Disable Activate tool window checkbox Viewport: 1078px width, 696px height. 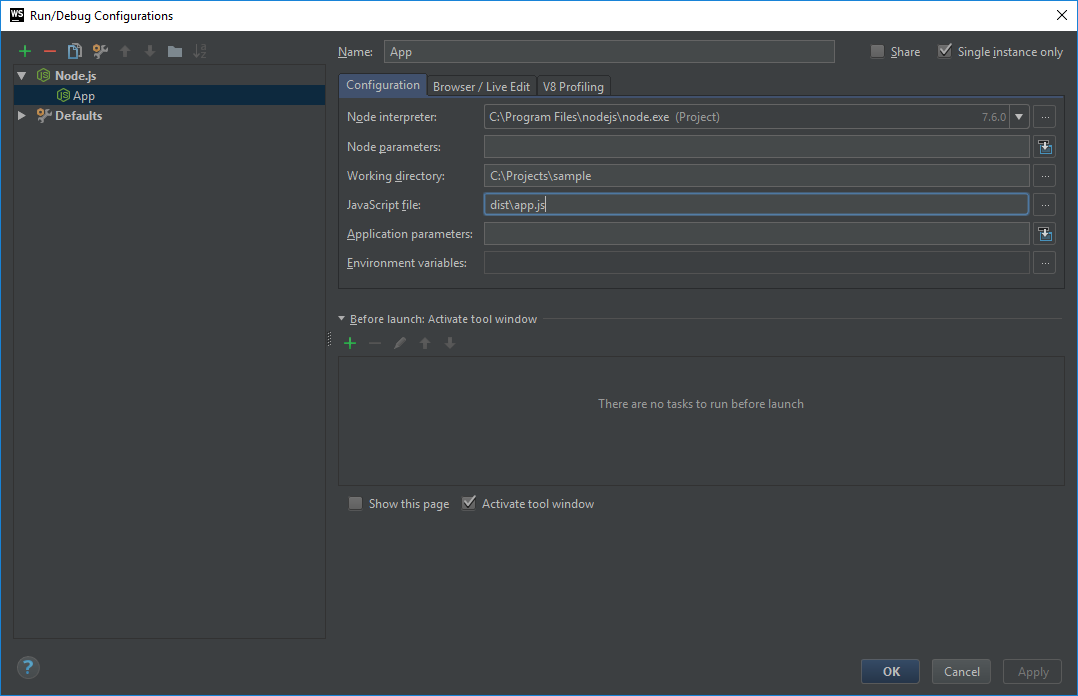[x=468, y=503]
